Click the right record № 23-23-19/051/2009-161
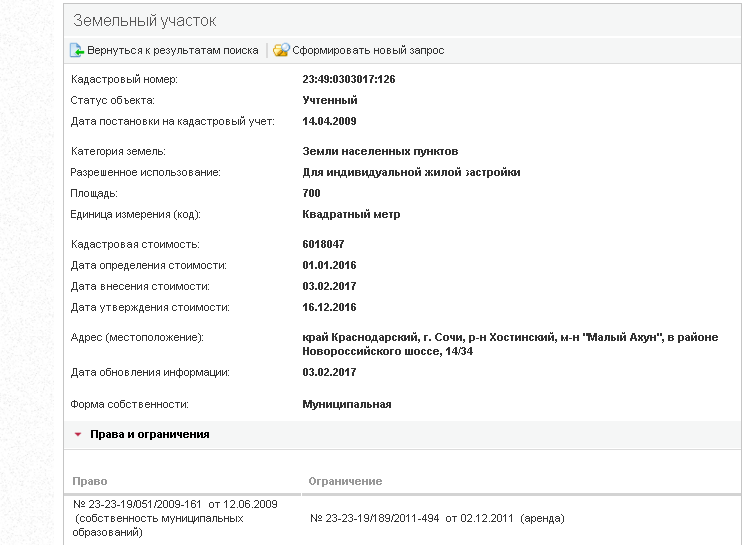The width and height of the screenshot is (745, 545). click(174, 504)
